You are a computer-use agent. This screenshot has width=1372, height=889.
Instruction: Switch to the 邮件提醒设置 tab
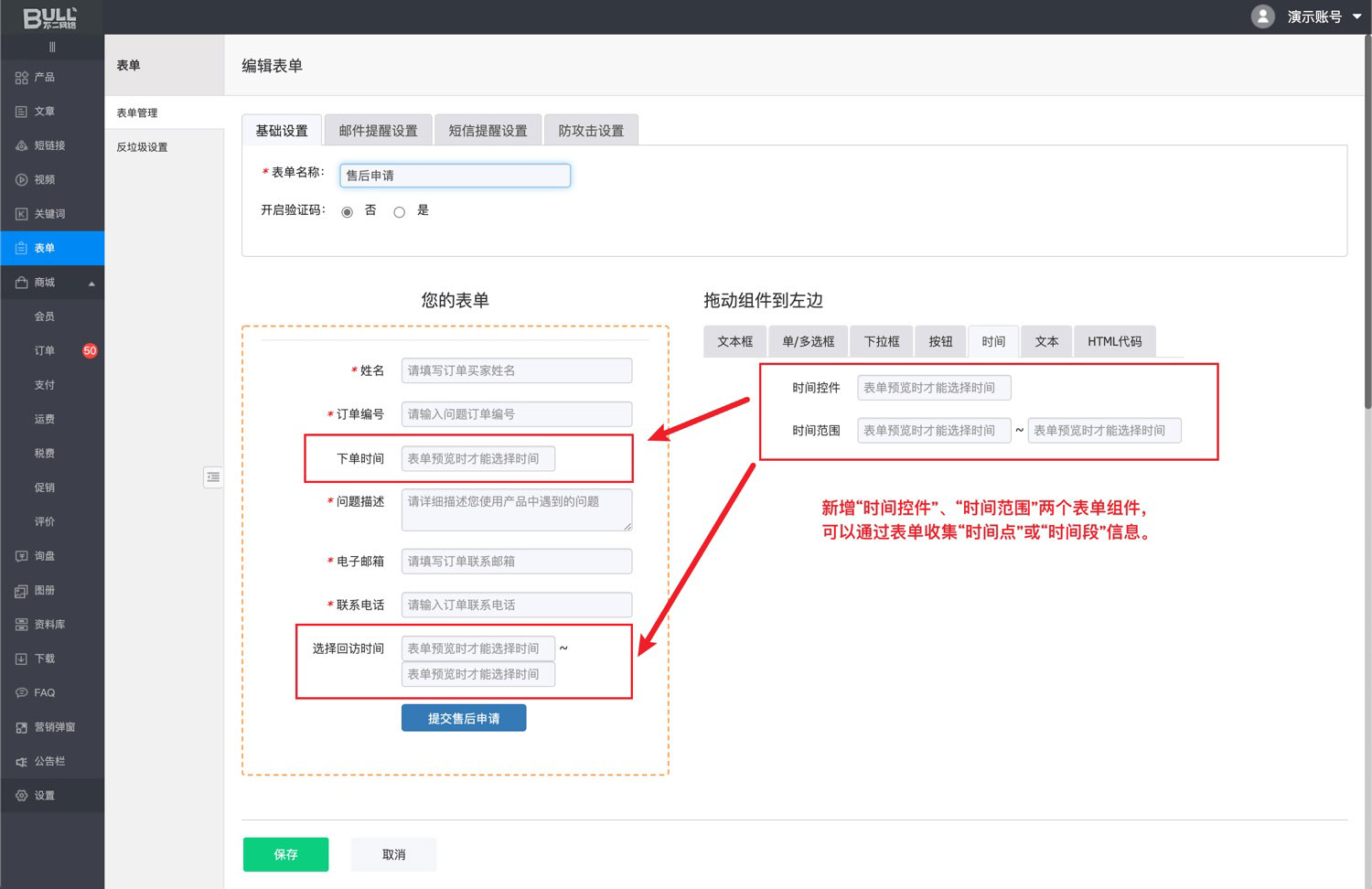pos(378,131)
